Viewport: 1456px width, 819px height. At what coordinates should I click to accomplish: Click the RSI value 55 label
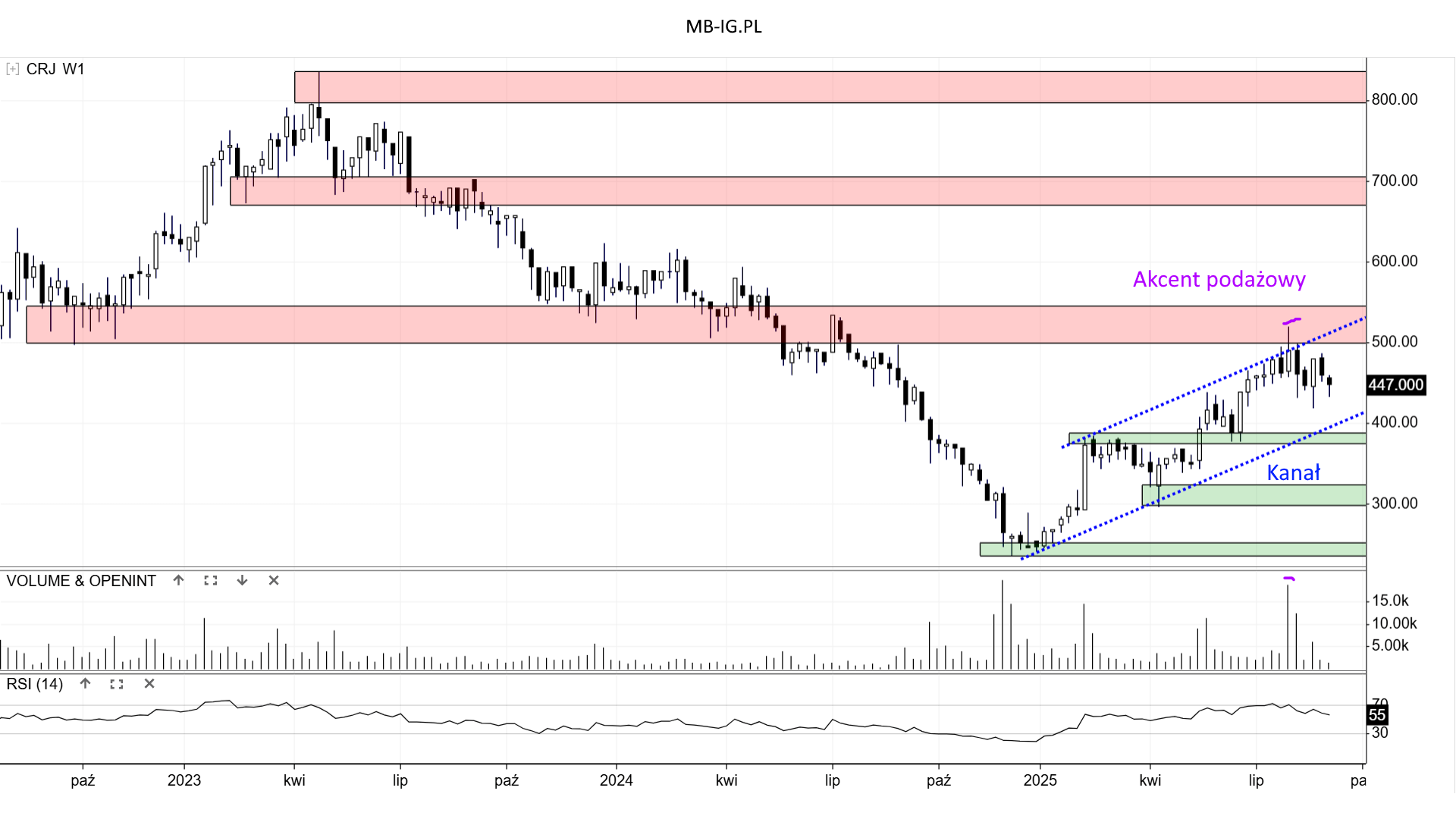(x=1377, y=715)
